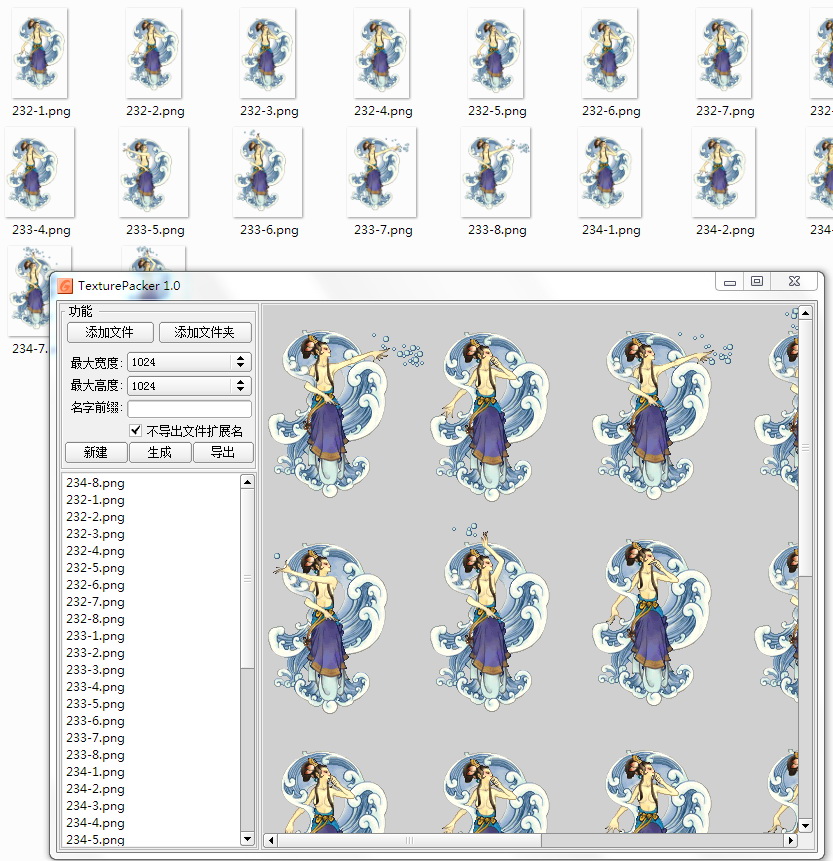Select 232-4.png in the file list
This screenshot has width=833, height=861.
tap(96, 551)
